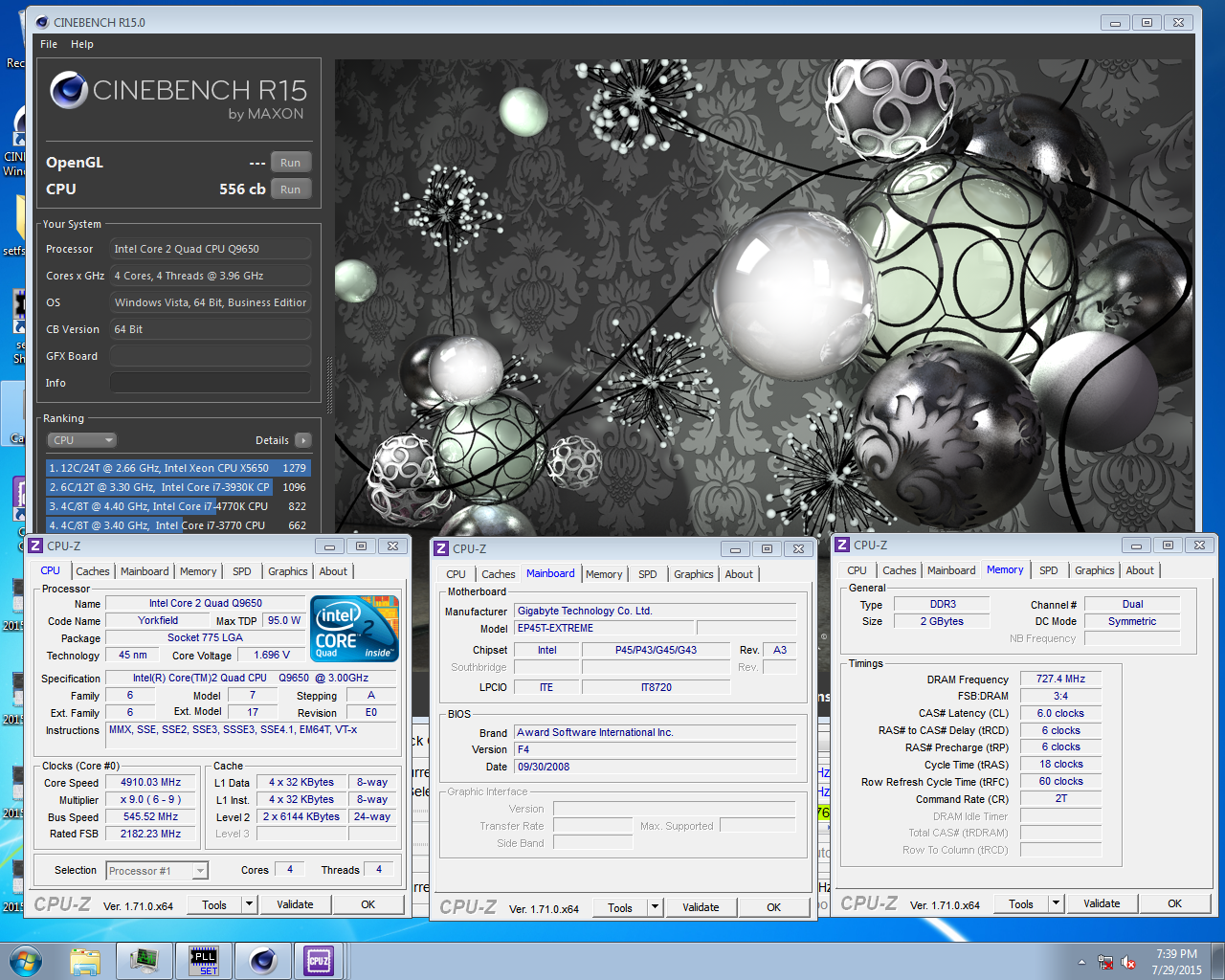Click CPU-Z icon in Mainboard window title

[441, 548]
